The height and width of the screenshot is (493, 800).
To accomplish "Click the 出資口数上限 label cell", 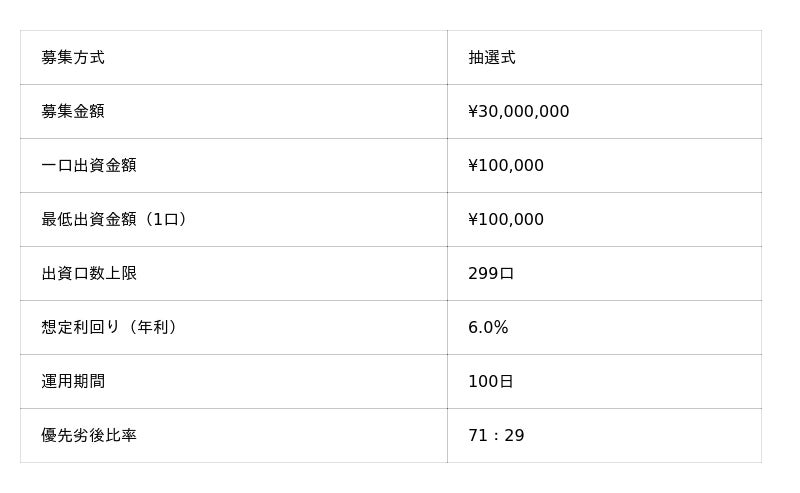I will point(89,274).
